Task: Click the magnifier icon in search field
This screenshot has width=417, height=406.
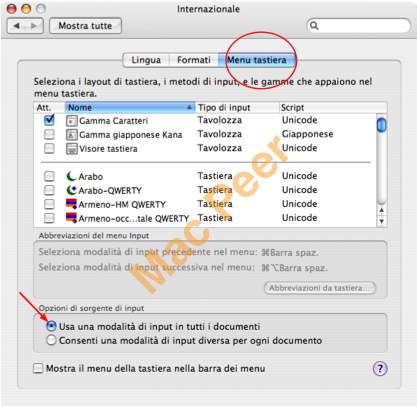Action: click(314, 26)
